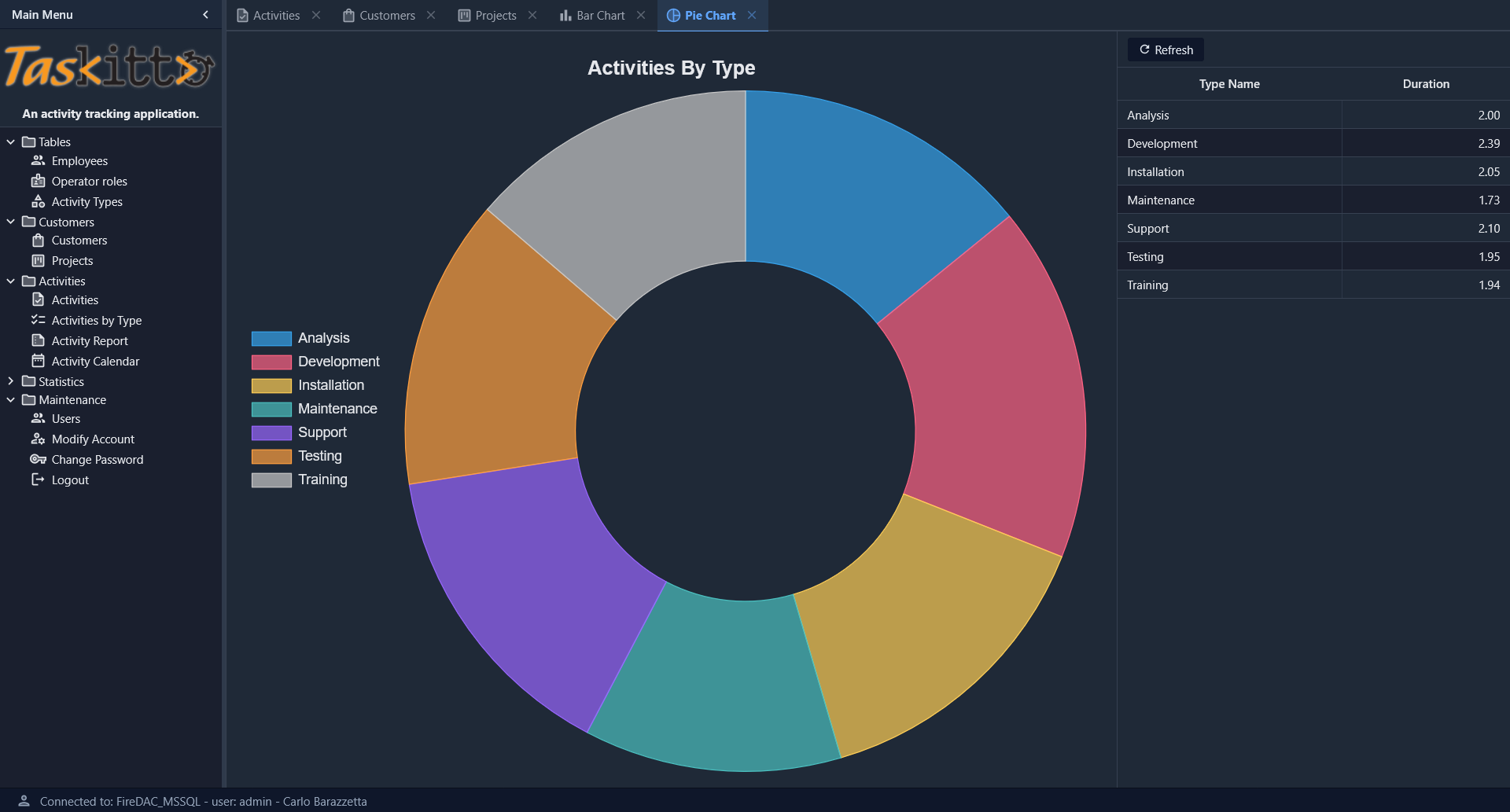Select the Activity Report document icon
This screenshot has width=1510, height=812.
38,340
